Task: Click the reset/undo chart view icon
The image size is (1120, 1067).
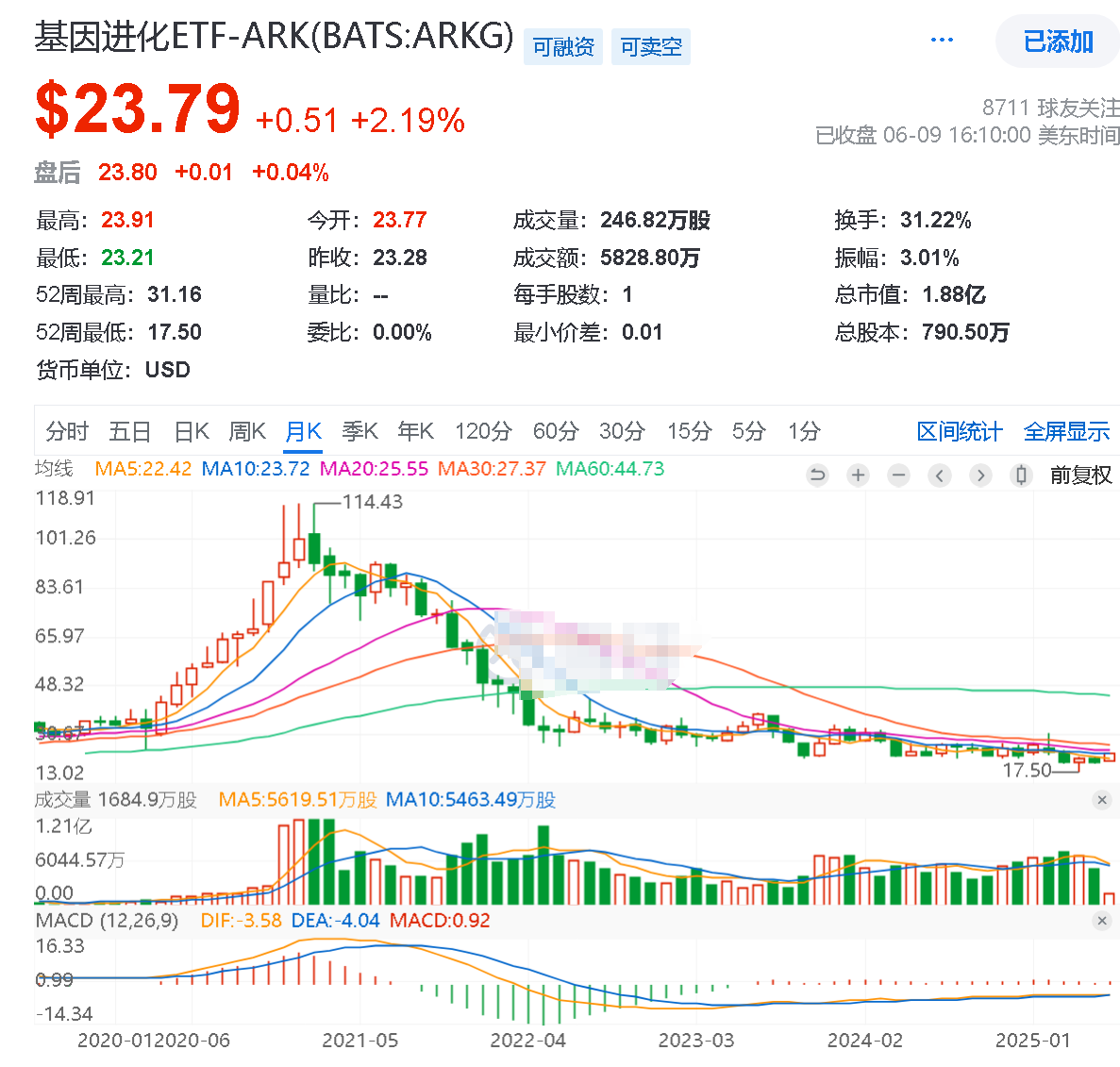Action: (817, 475)
